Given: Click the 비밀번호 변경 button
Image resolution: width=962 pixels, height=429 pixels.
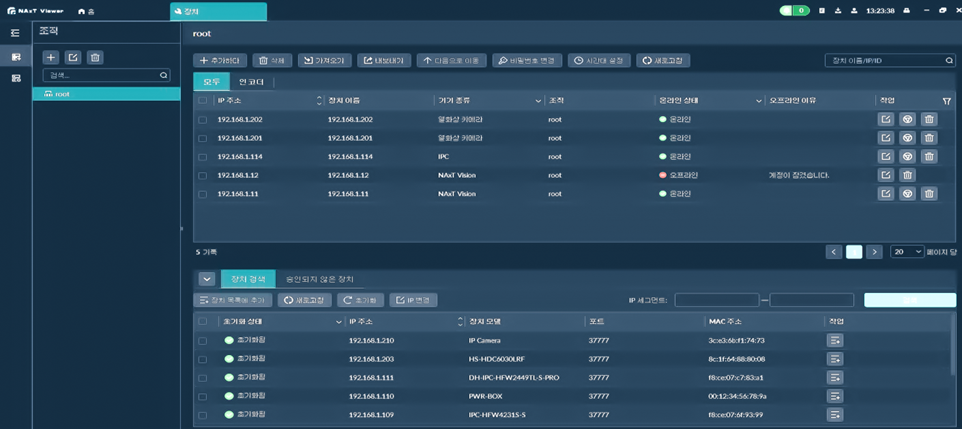Looking at the screenshot, I should (527, 61).
